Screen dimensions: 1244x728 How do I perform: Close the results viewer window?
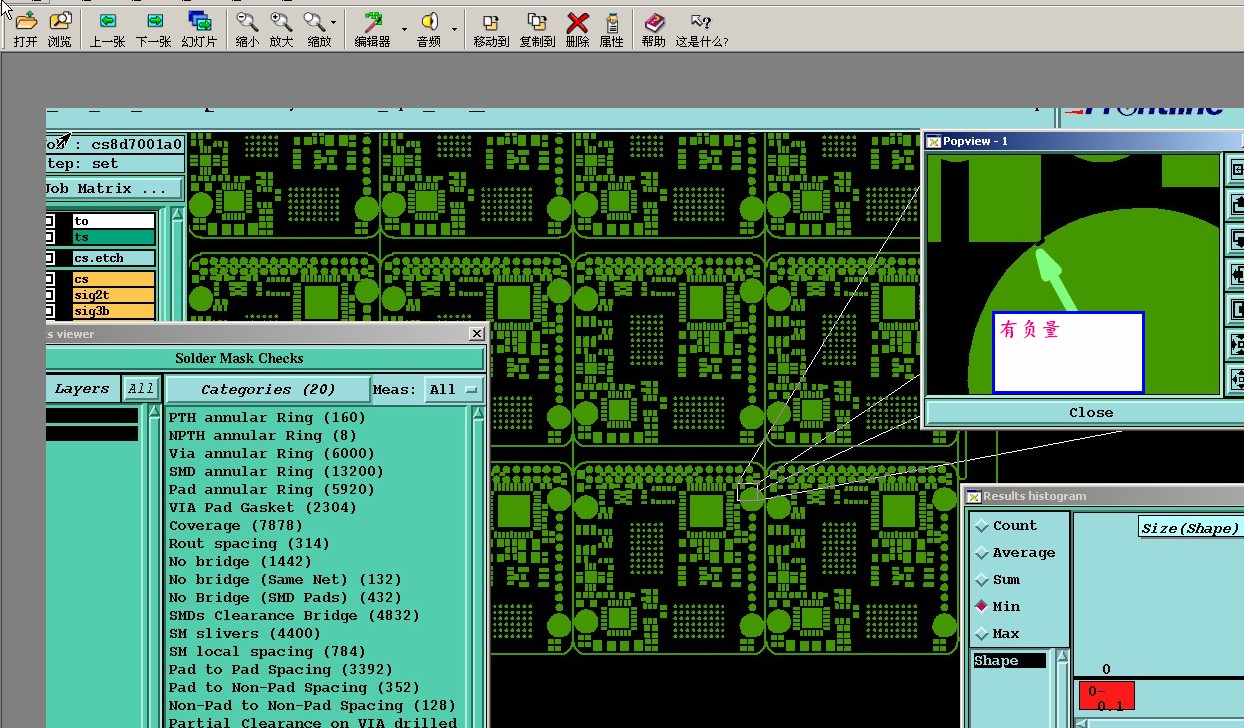coord(476,334)
